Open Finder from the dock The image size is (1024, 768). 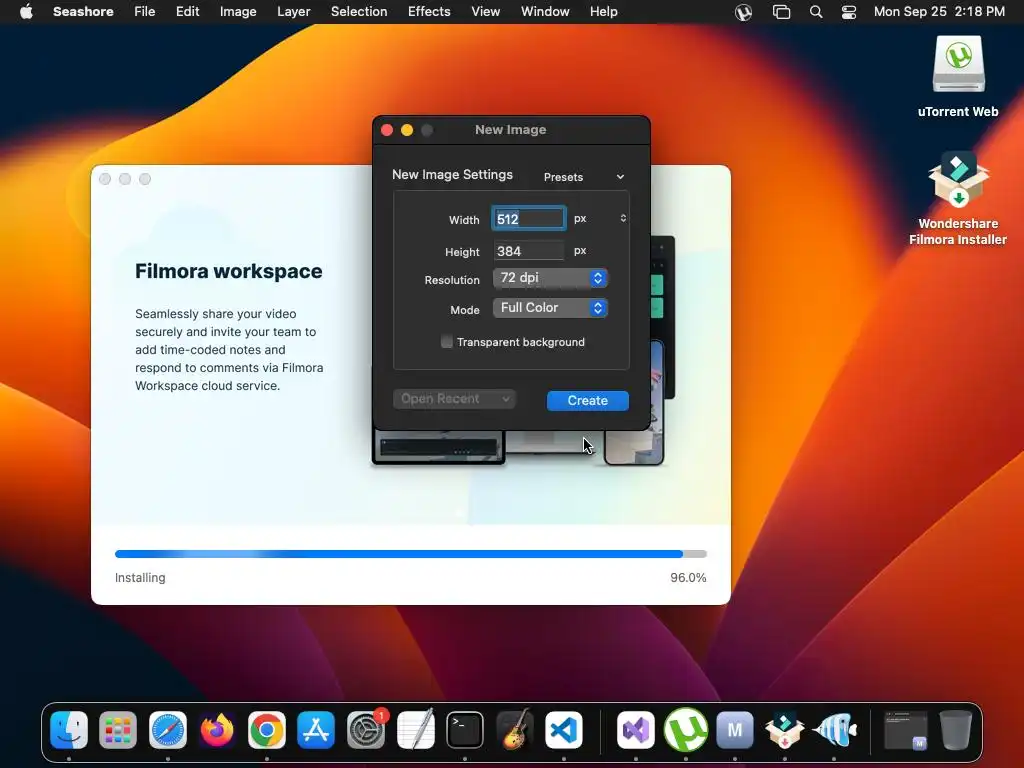(69, 729)
